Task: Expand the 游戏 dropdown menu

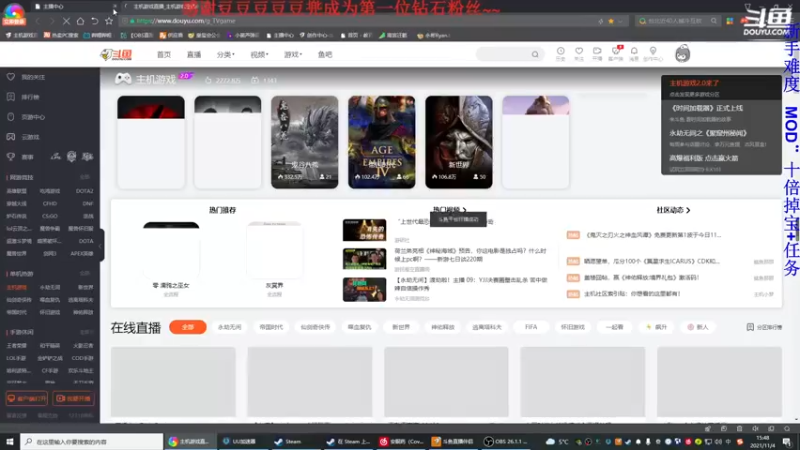Action: (293, 55)
